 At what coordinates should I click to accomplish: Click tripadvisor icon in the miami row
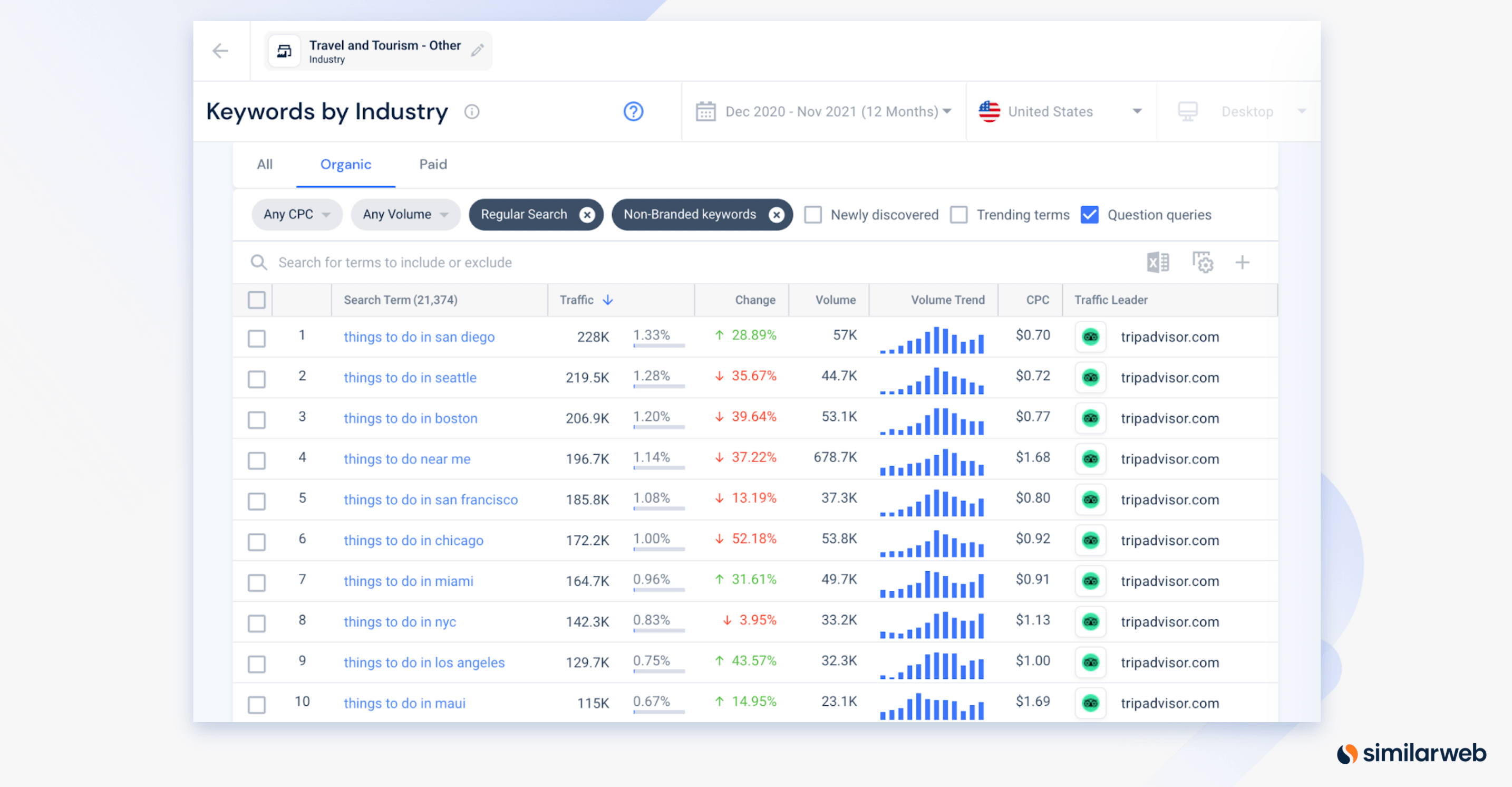coord(1091,581)
